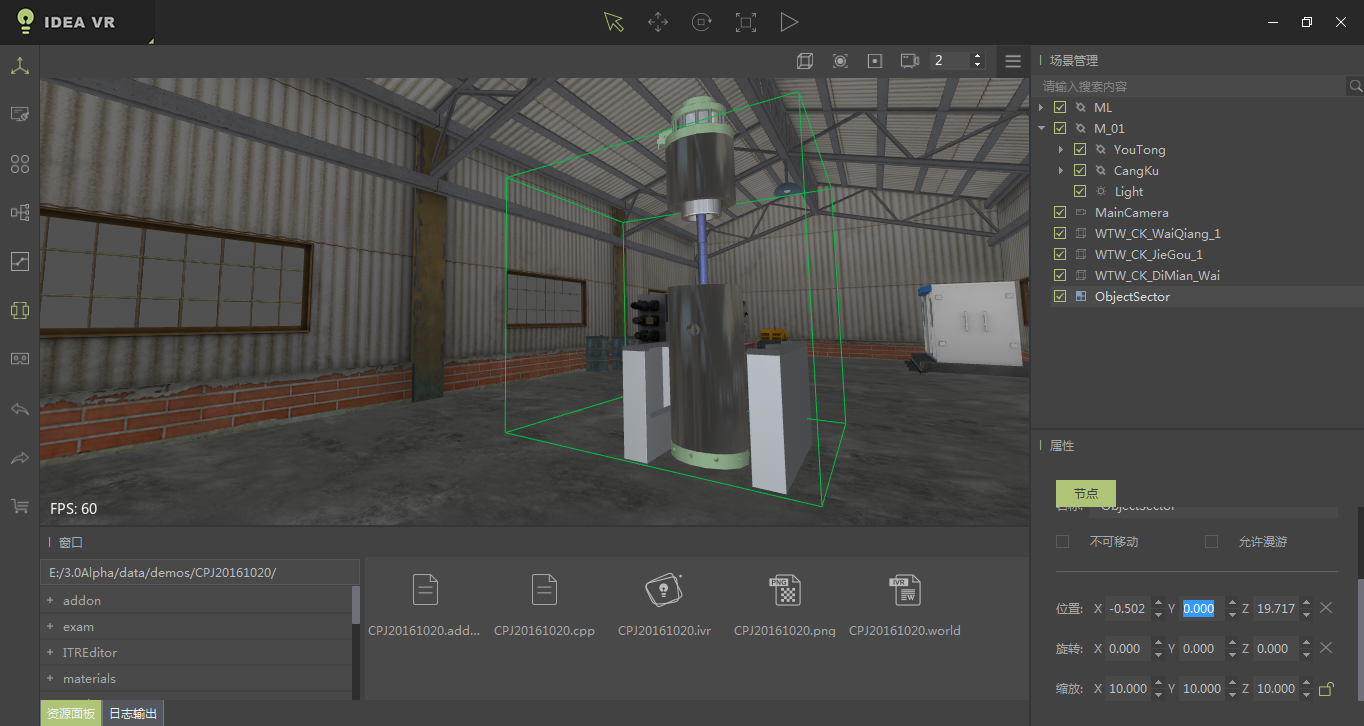The width and height of the screenshot is (1364, 726).
Task: Open the camera view icon above the viewport
Action: click(908, 60)
